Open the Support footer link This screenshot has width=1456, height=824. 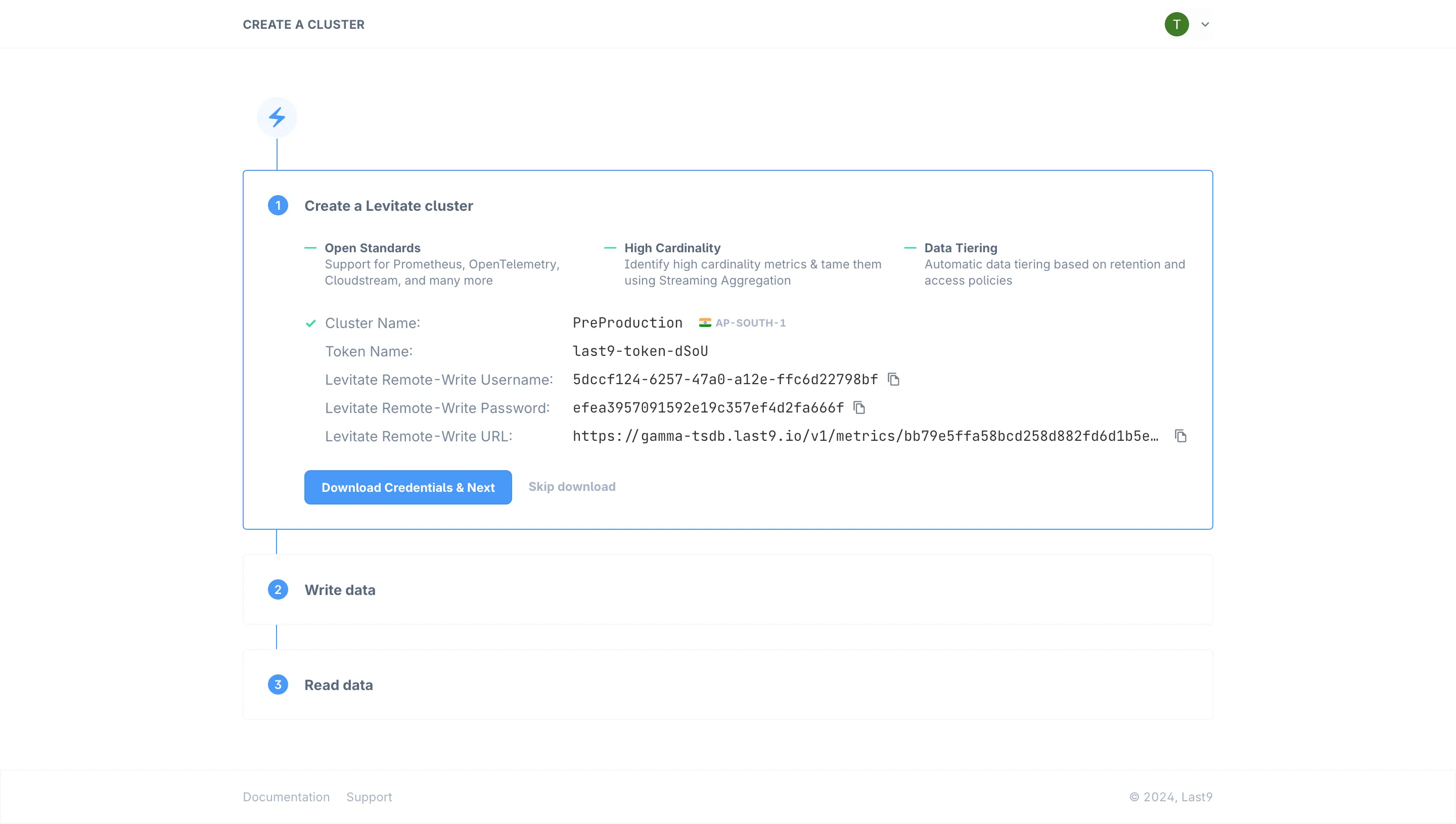[369, 797]
